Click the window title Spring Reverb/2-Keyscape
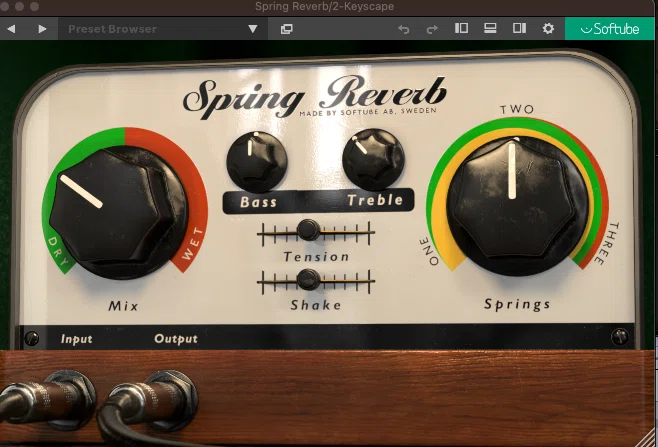Screen dimensions: 658x447 [x=324, y=6]
